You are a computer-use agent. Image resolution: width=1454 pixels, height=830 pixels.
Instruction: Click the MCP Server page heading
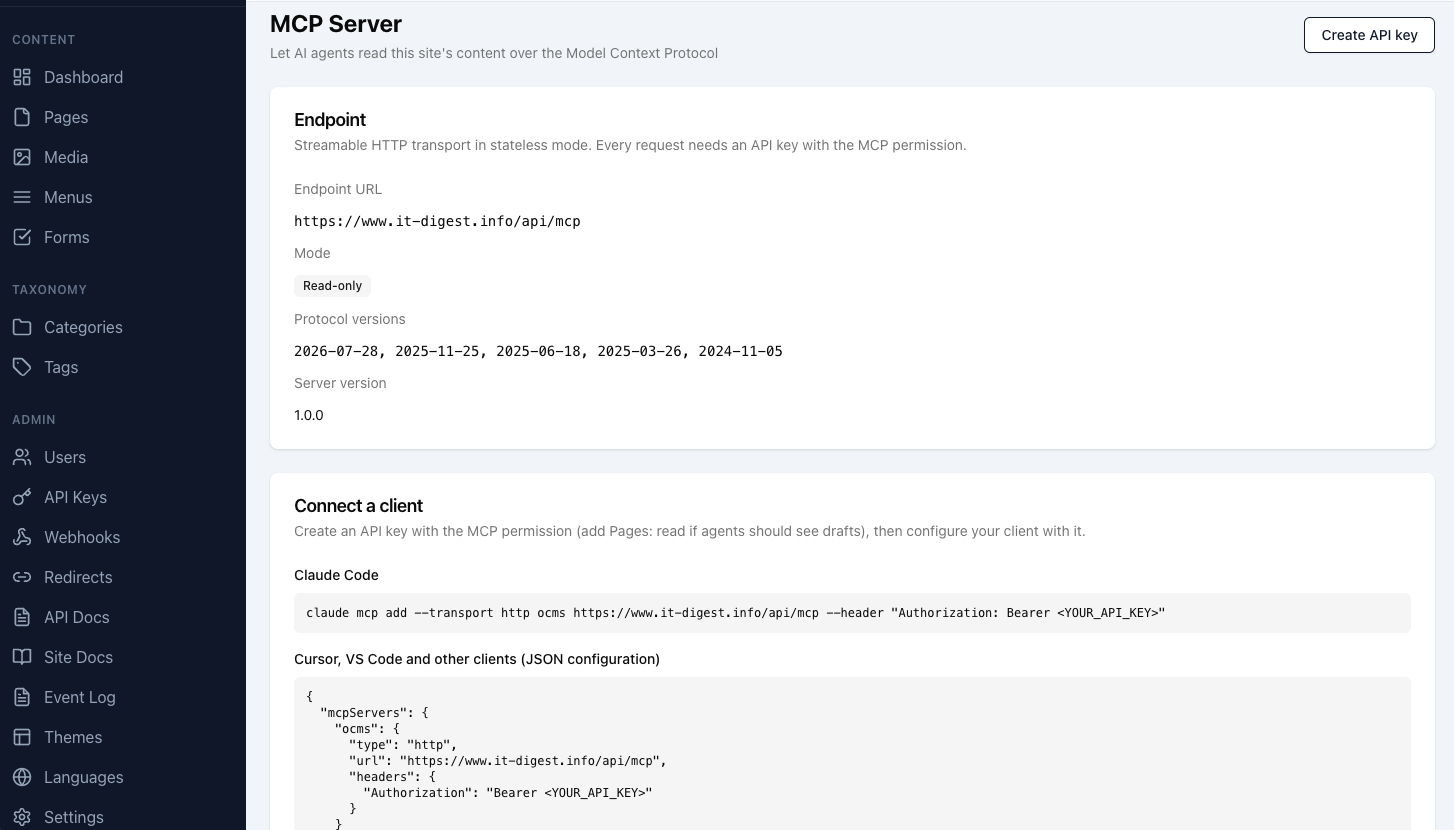click(336, 24)
